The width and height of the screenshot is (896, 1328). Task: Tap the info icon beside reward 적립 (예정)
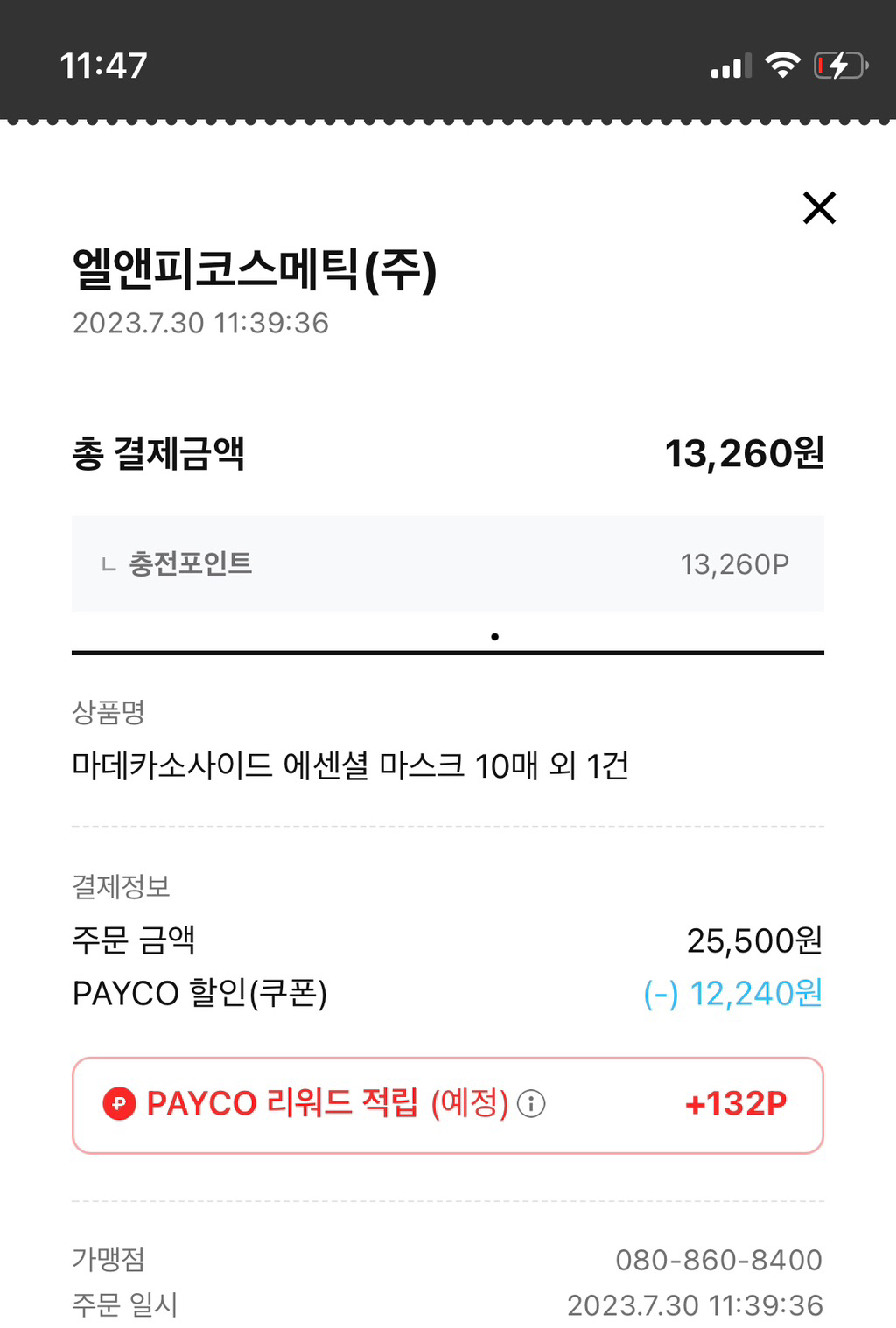coord(531,1103)
